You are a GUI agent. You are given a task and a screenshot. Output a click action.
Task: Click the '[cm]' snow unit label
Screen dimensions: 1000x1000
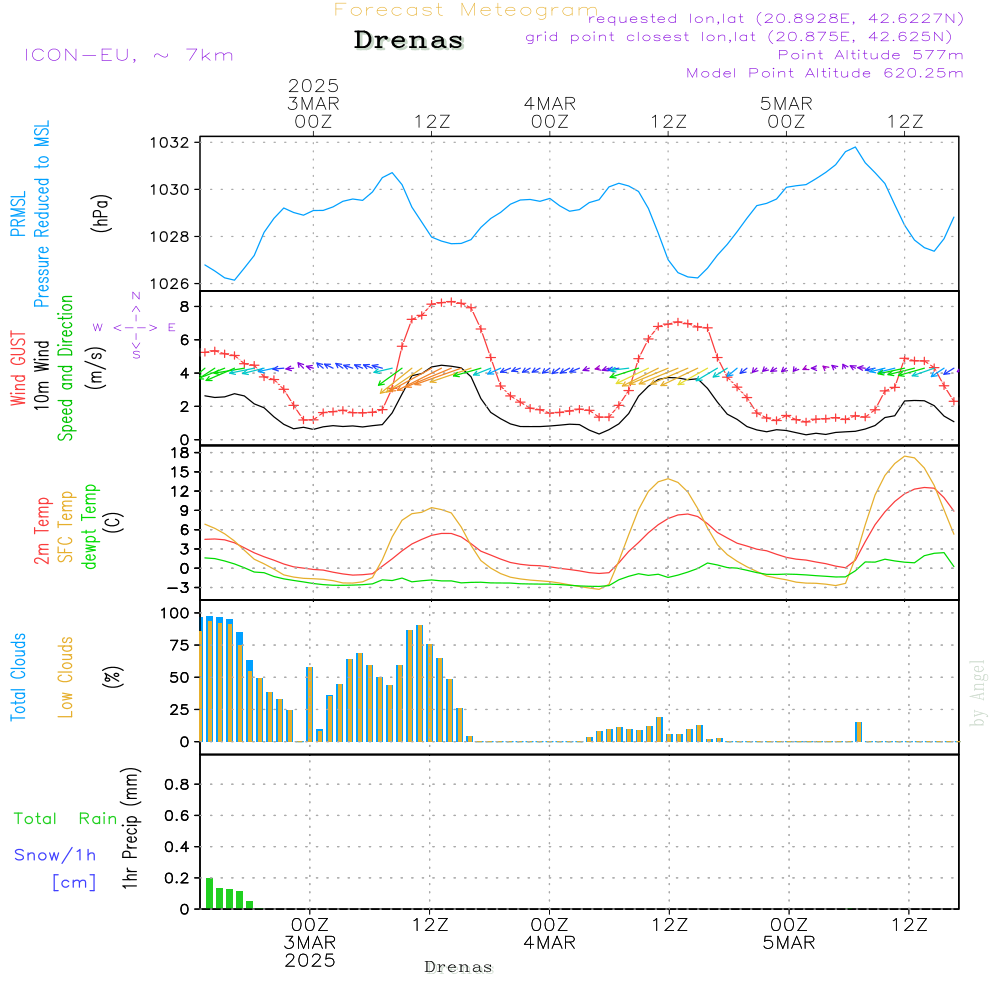tap(74, 883)
